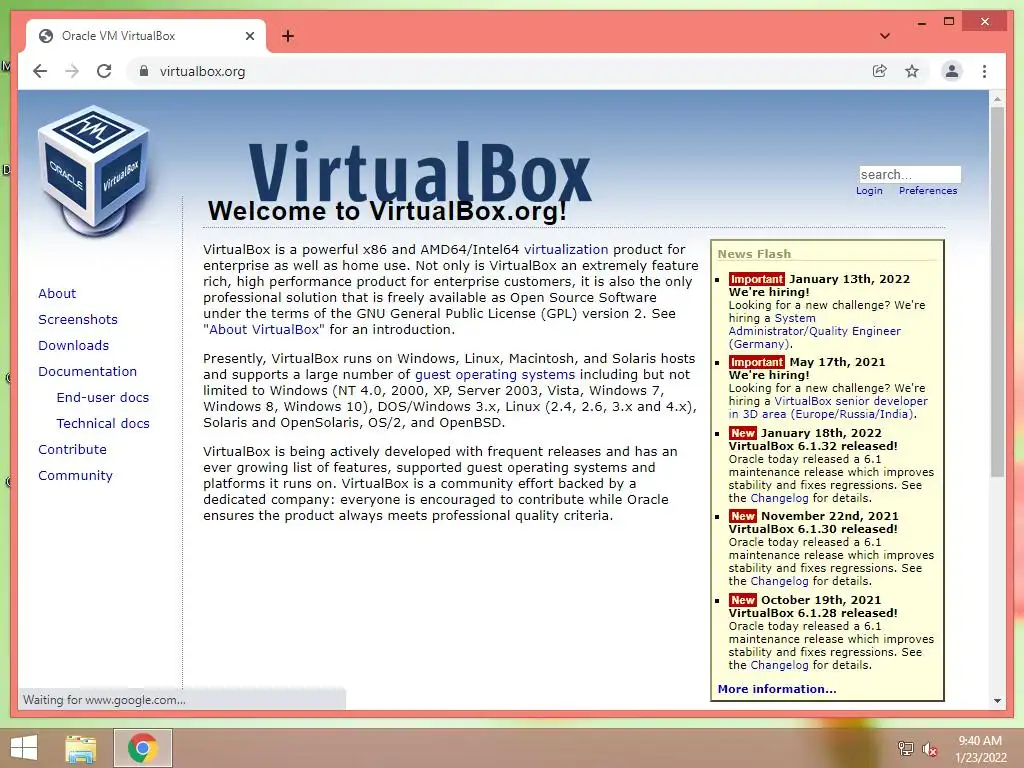Click the browser forward arrow

pos(72,71)
